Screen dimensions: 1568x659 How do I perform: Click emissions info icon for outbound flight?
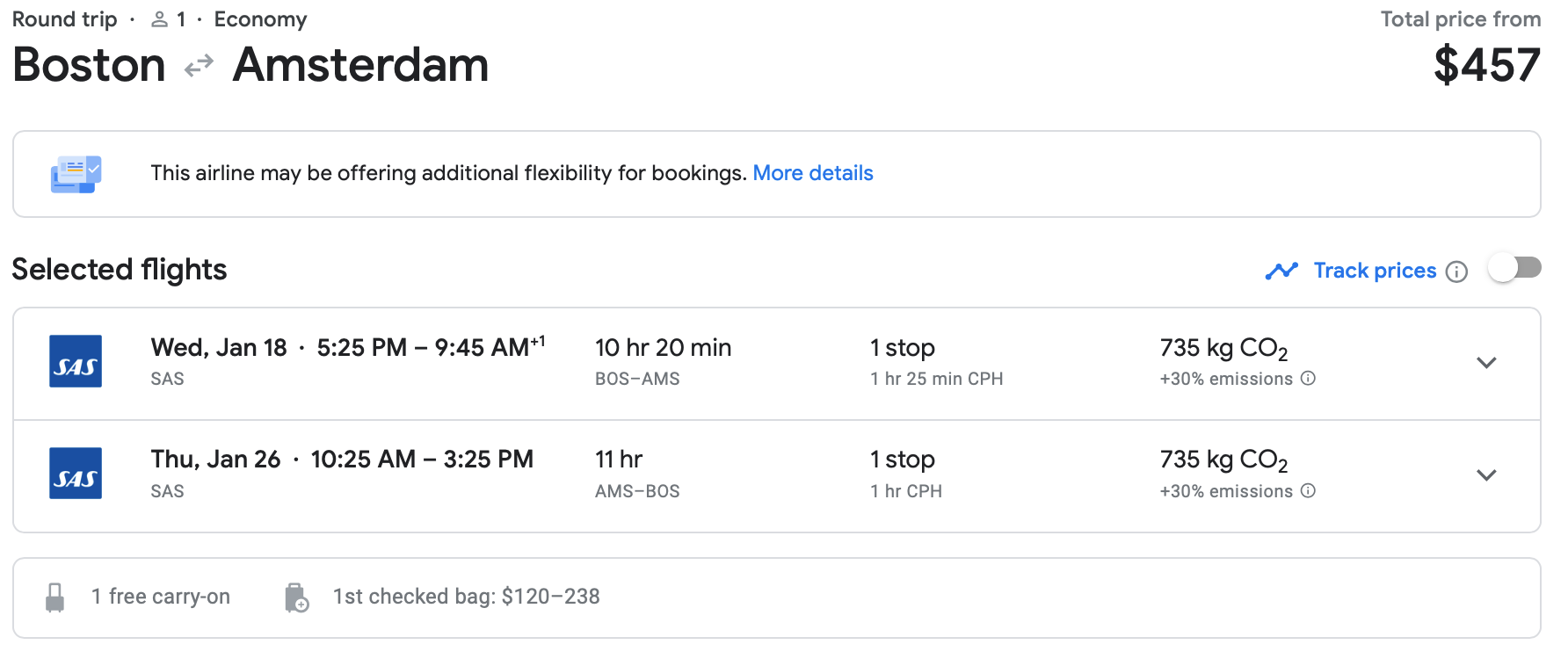[1308, 379]
